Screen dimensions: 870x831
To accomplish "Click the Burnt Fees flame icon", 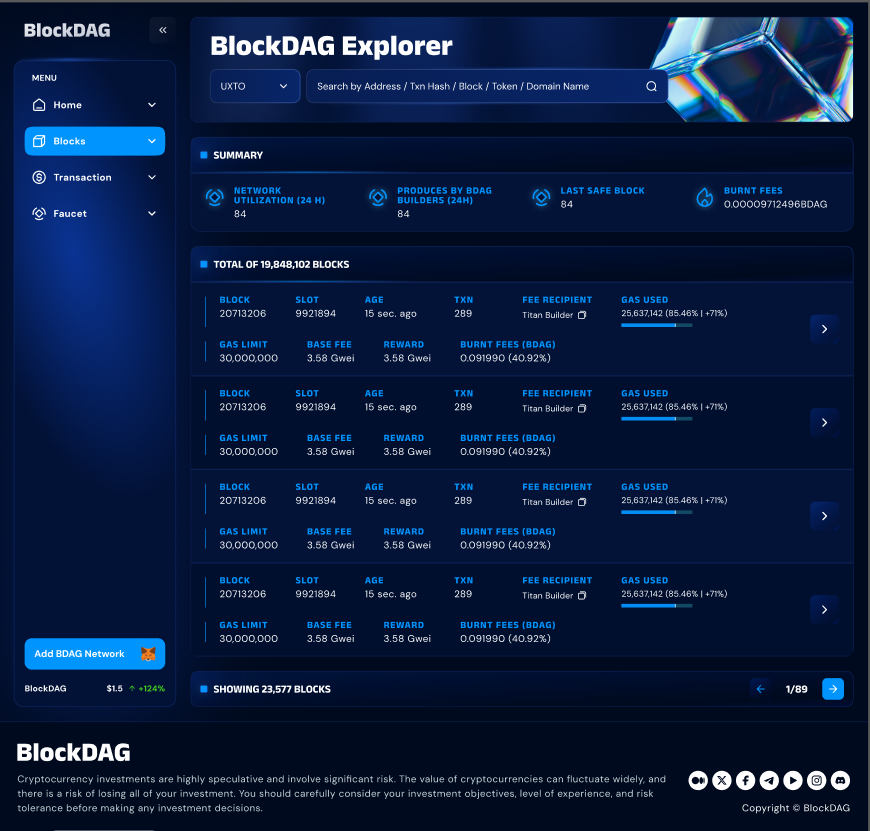I will 705,197.
